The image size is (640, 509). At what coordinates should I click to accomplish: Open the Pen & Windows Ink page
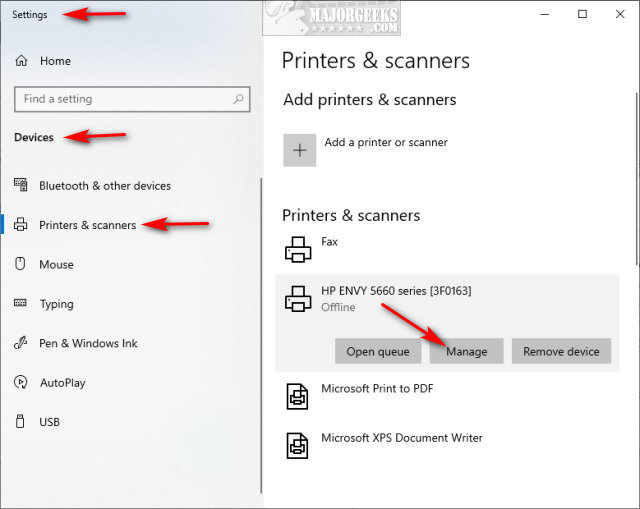point(88,343)
